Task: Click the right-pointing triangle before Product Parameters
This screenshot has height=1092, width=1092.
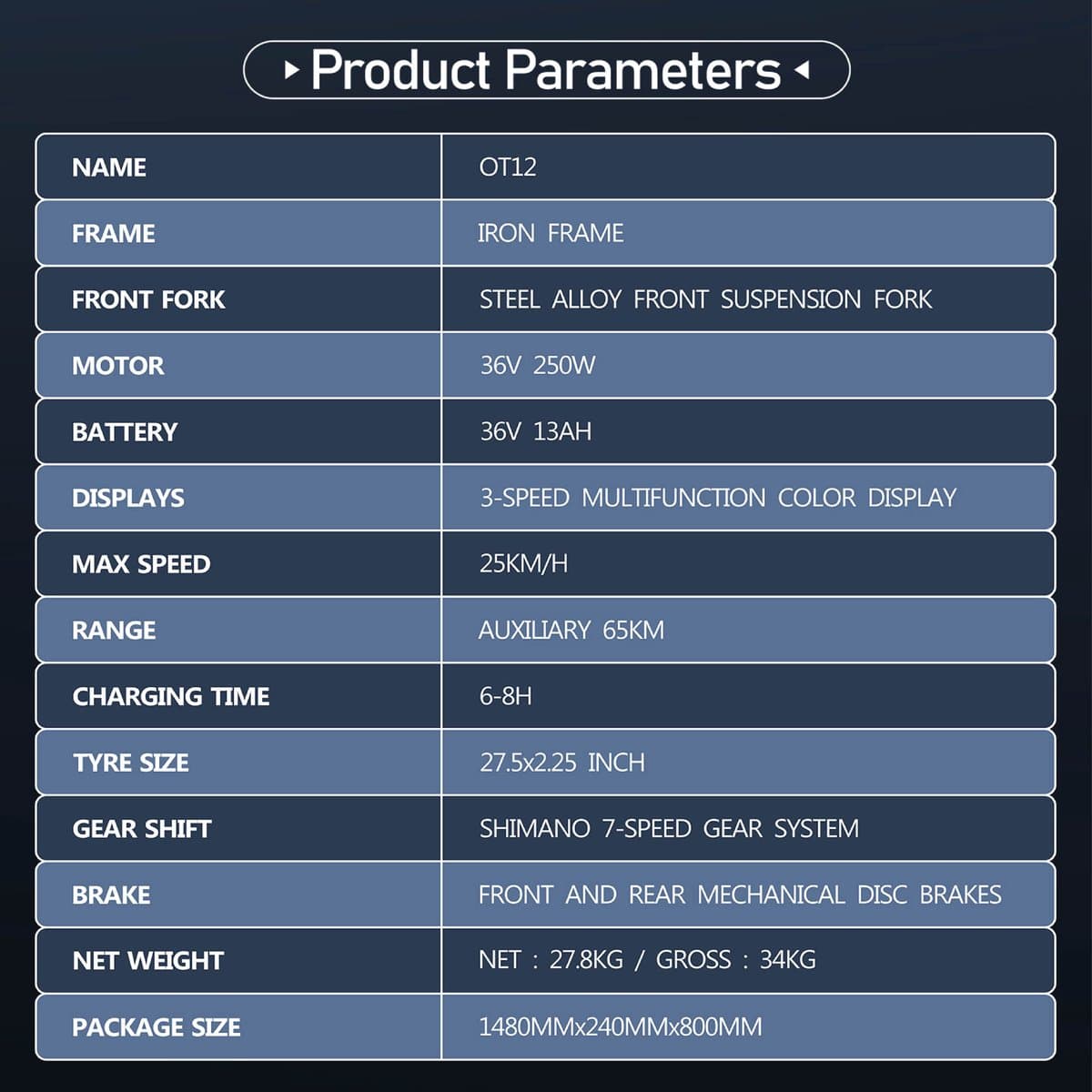Action: tap(291, 69)
